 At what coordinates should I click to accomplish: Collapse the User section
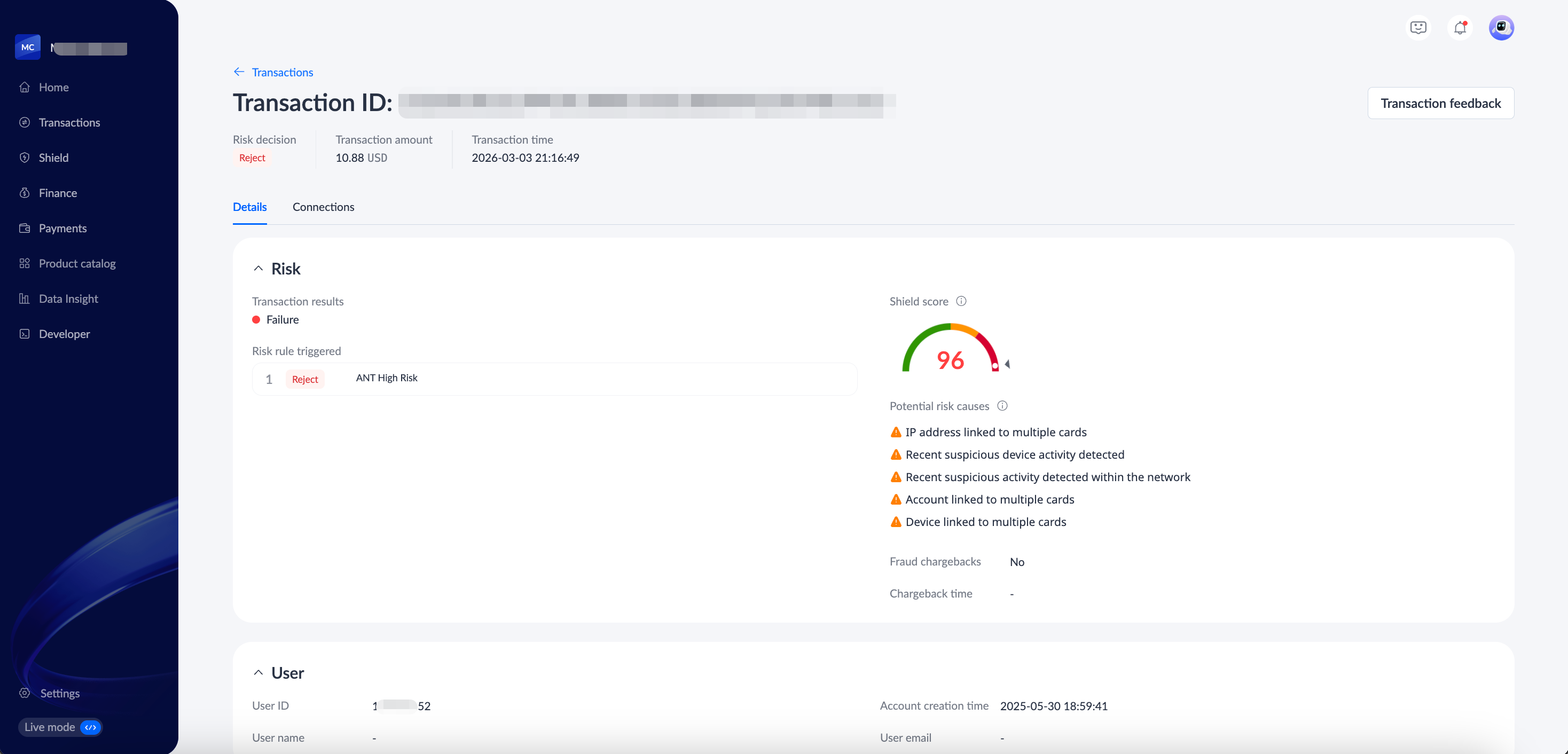(x=258, y=672)
